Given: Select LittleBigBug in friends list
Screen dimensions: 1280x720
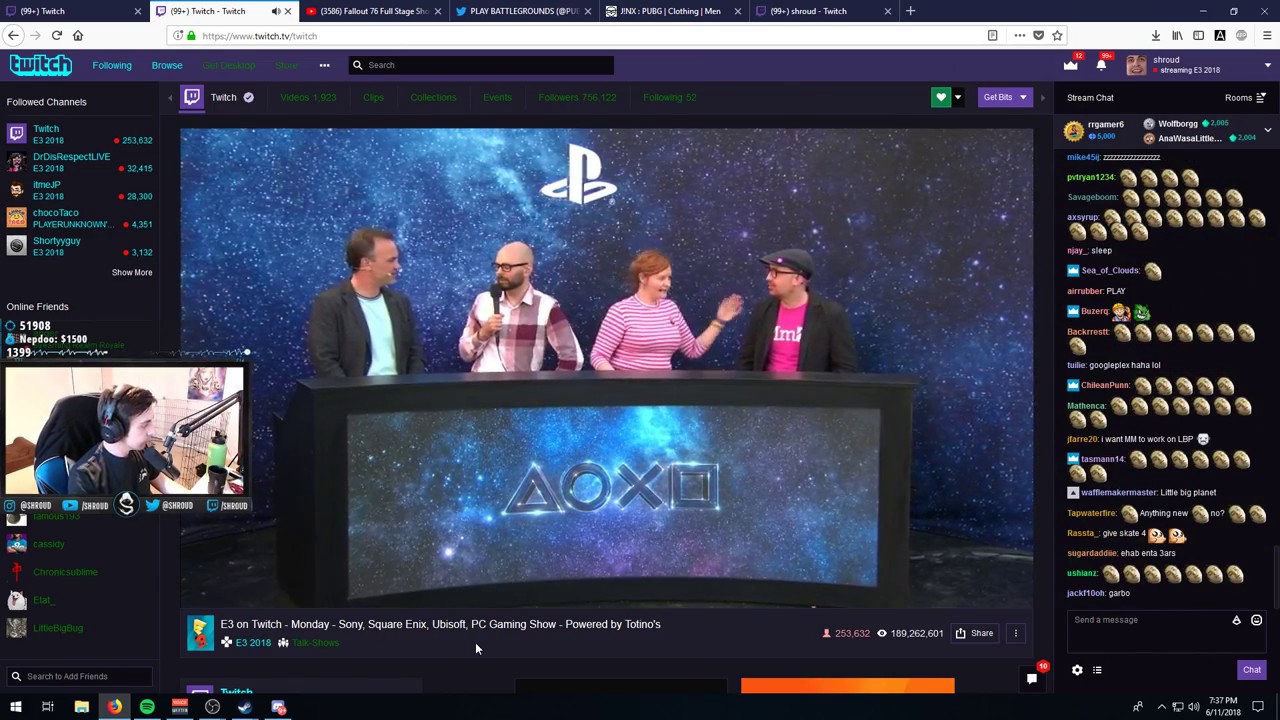Looking at the screenshot, I should pyautogui.click(x=58, y=628).
